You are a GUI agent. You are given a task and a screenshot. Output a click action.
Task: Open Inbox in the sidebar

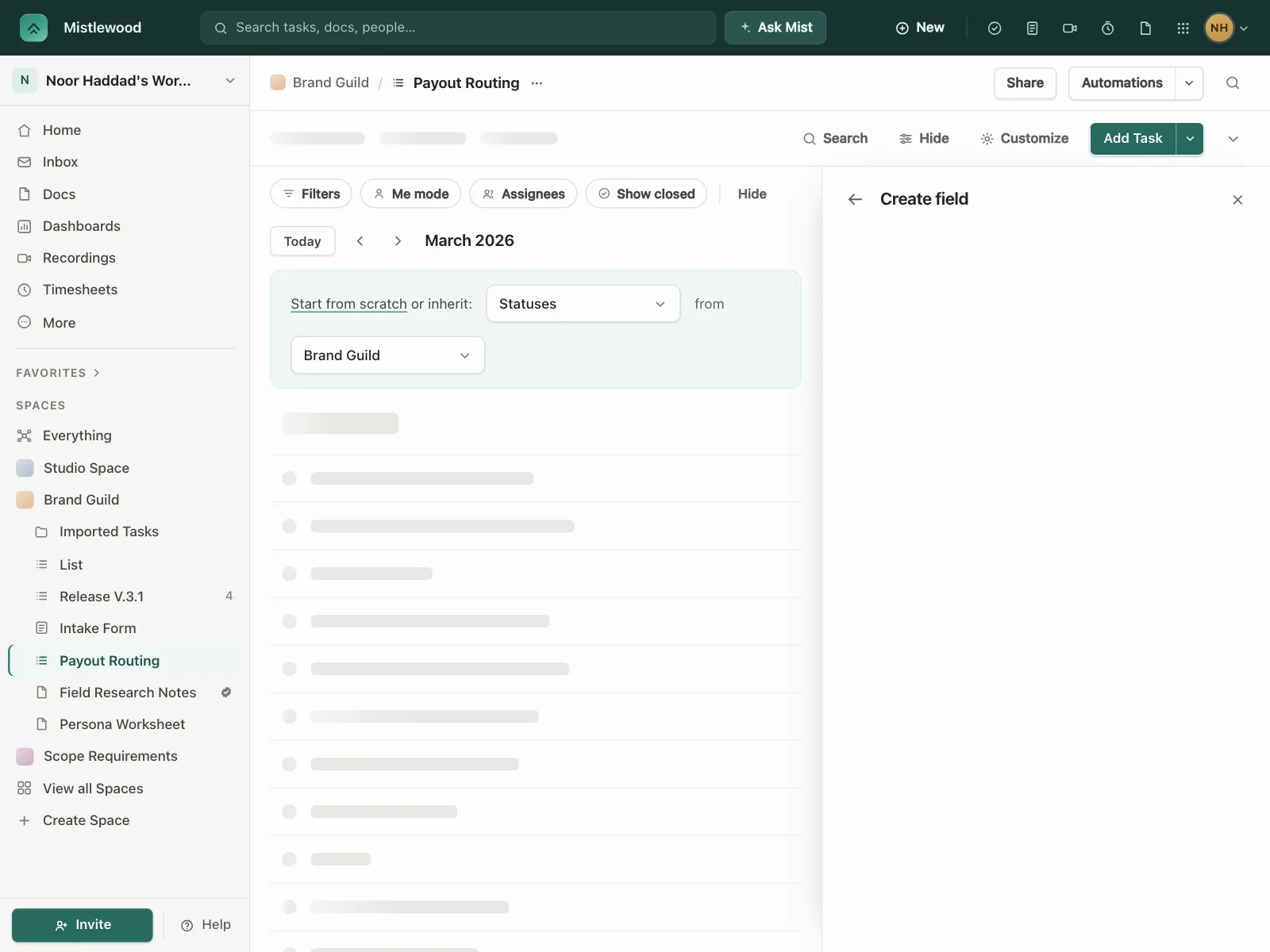click(x=125, y=162)
